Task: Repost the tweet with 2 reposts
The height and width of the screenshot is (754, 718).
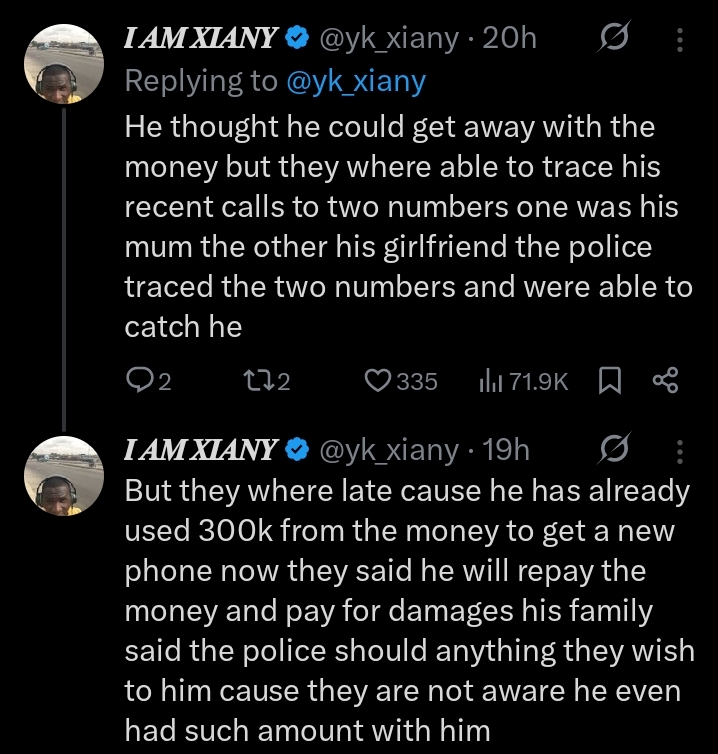Action: tap(256, 380)
